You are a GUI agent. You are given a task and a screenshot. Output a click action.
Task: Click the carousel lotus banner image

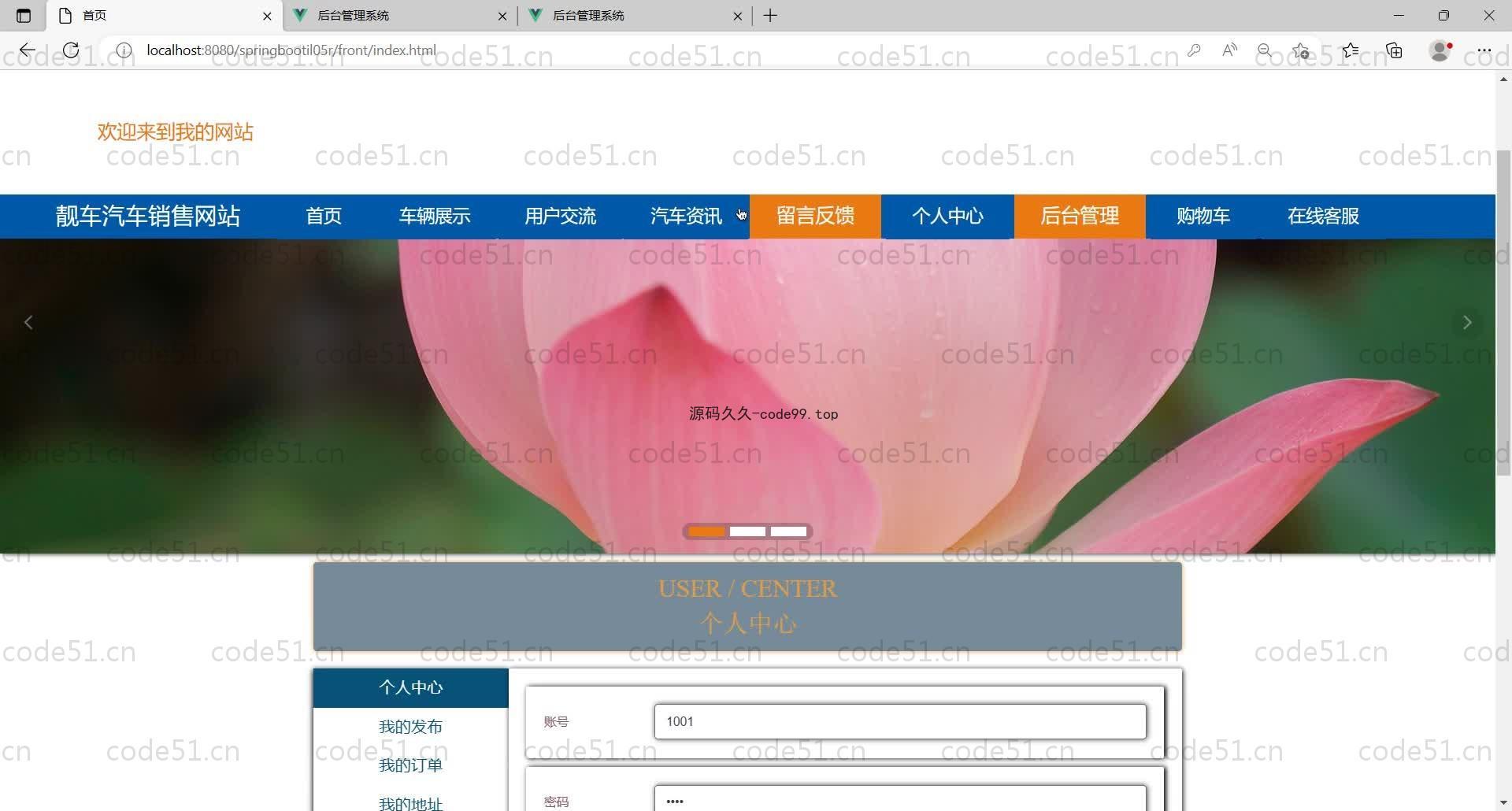(x=747, y=396)
